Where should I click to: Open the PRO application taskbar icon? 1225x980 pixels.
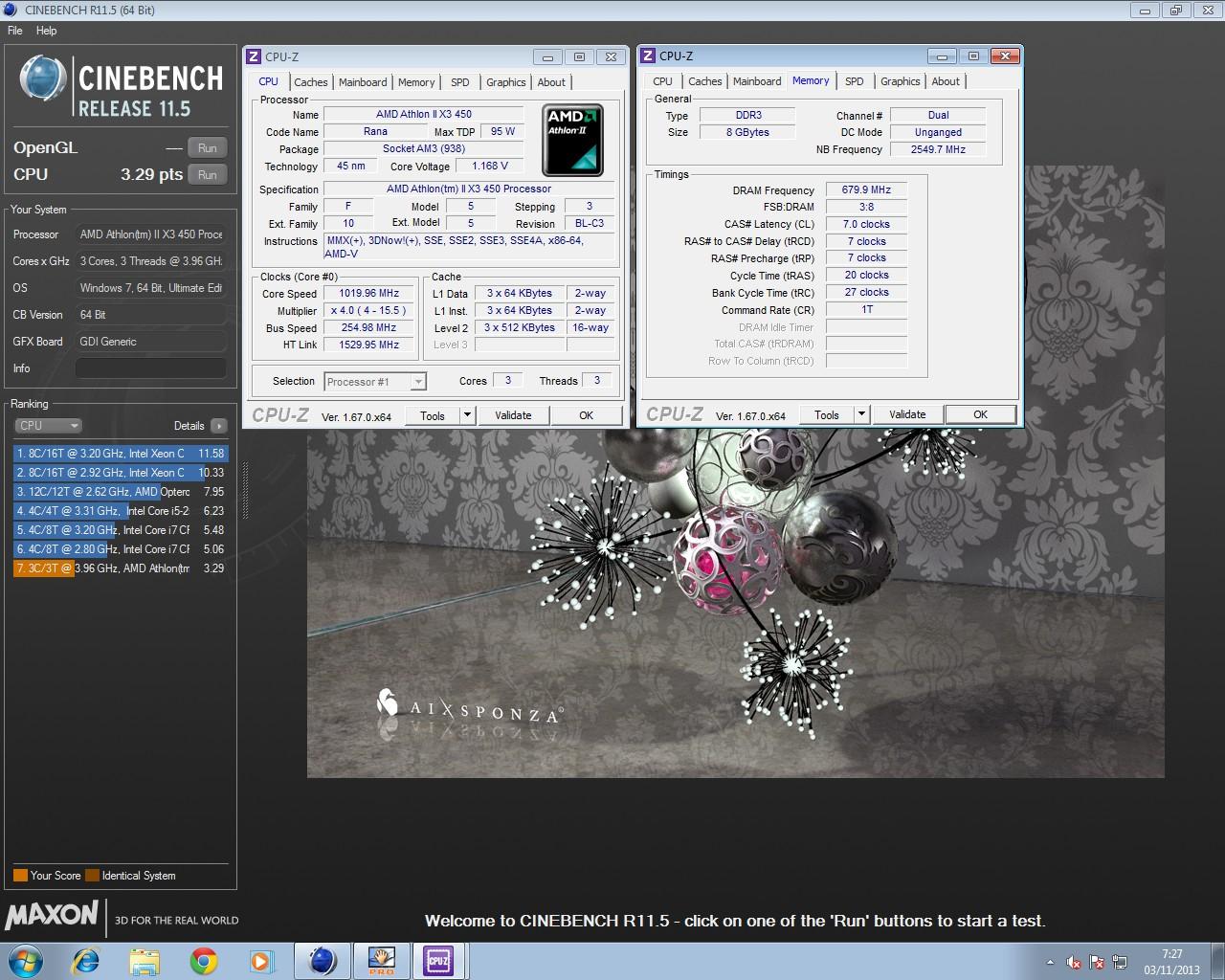[381, 960]
